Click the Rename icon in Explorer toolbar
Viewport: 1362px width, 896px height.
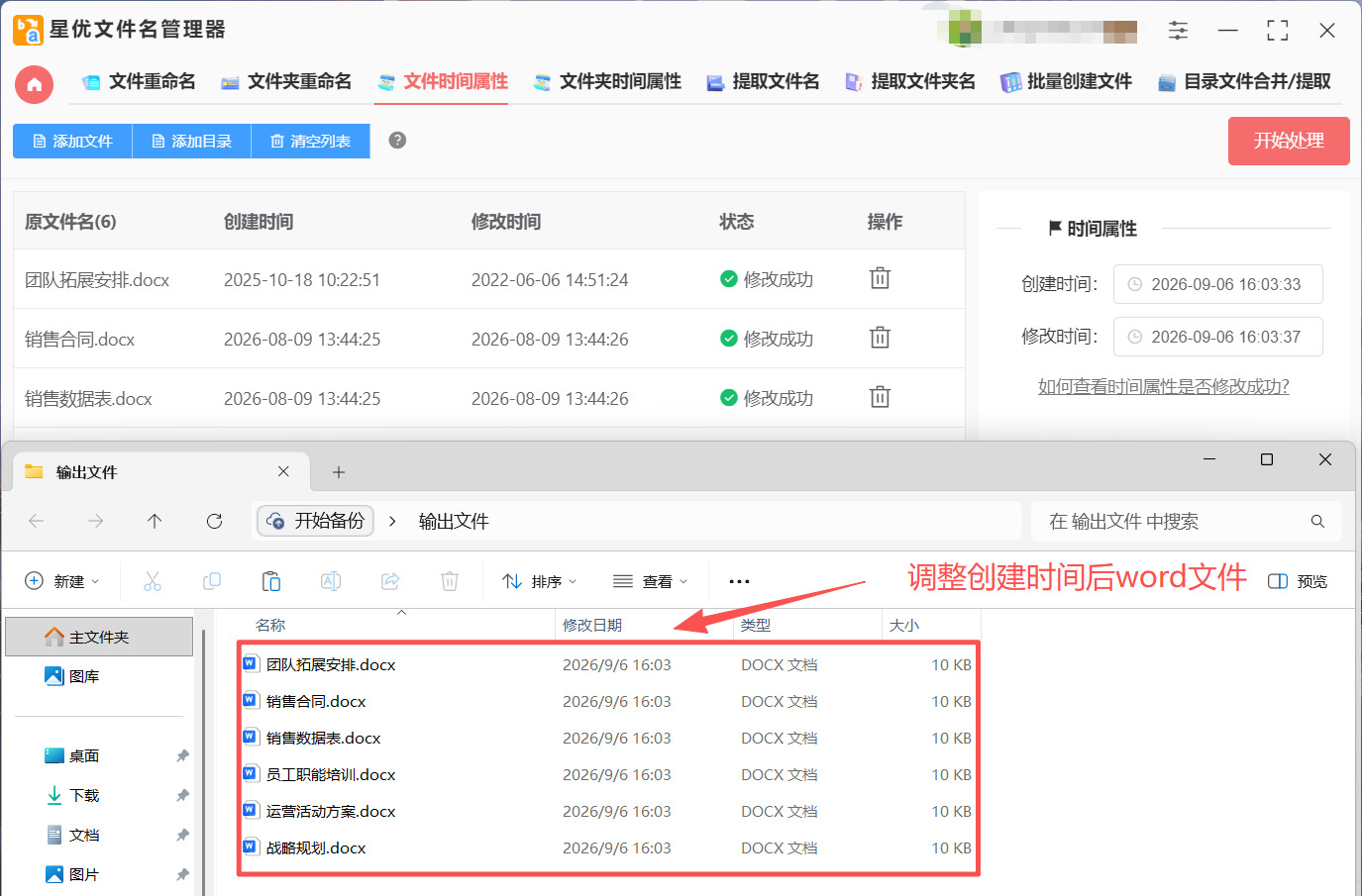click(x=331, y=581)
